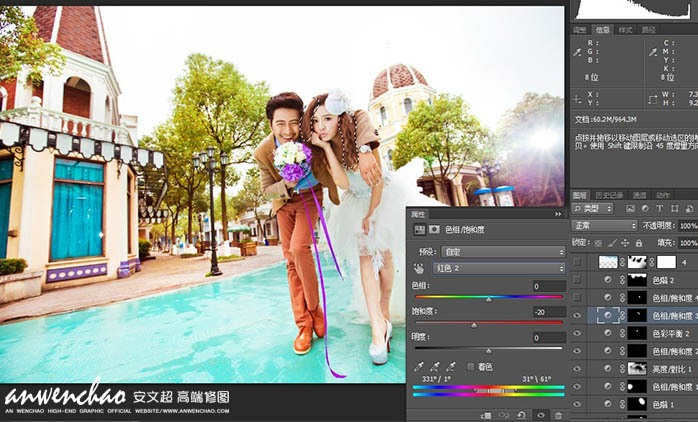Click the 饱和度 slider handle

(x=474, y=325)
